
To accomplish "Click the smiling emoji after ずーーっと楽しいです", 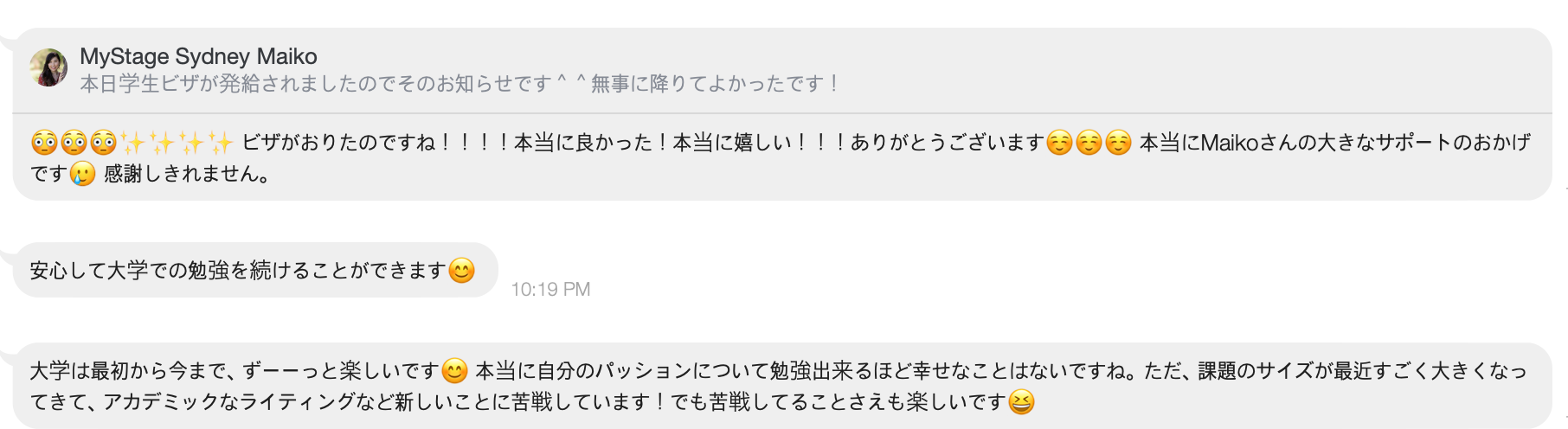I will pyautogui.click(x=454, y=371).
